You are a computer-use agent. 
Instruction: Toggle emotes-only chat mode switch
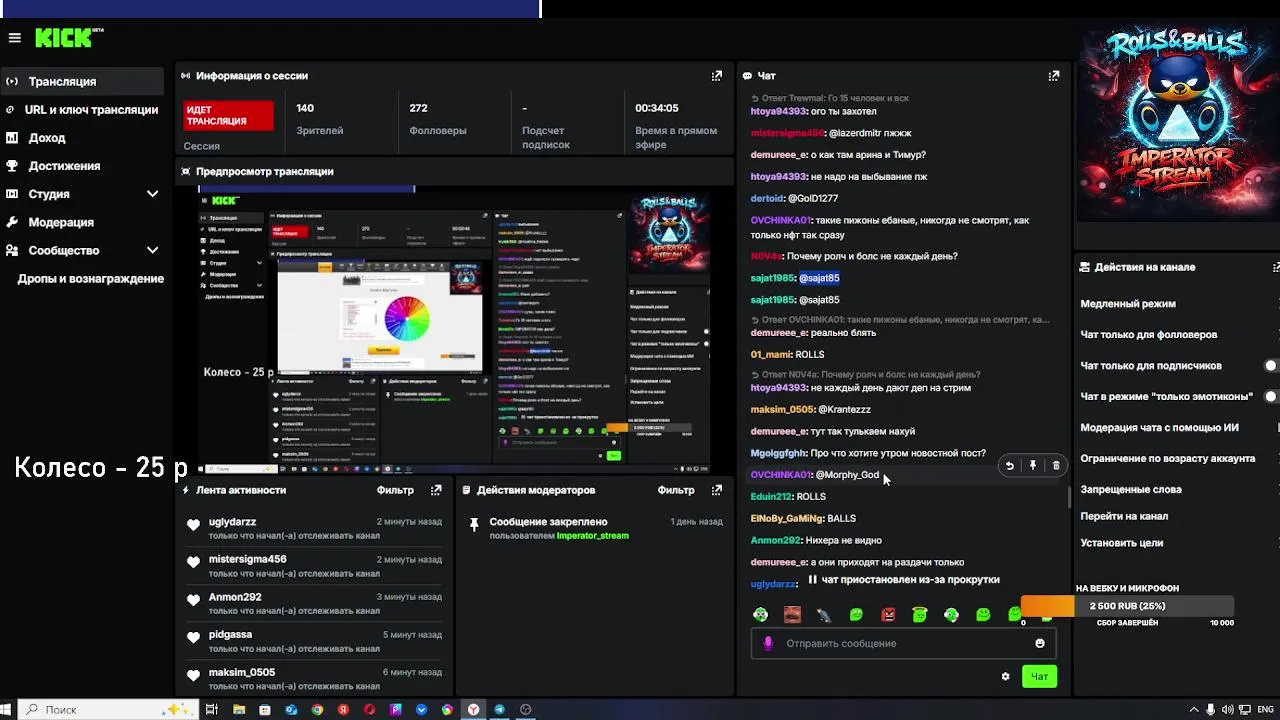click(1272, 396)
